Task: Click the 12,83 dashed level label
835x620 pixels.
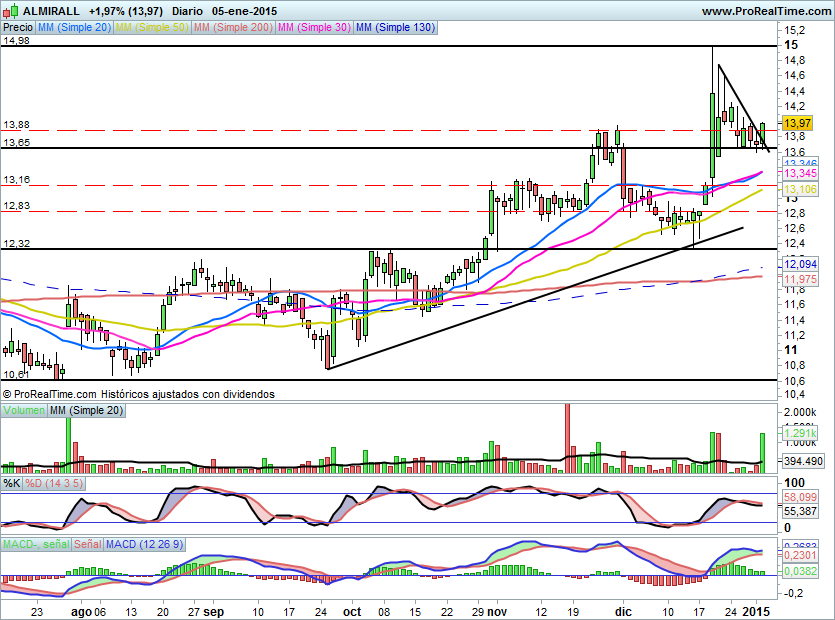Action: (x=17, y=206)
